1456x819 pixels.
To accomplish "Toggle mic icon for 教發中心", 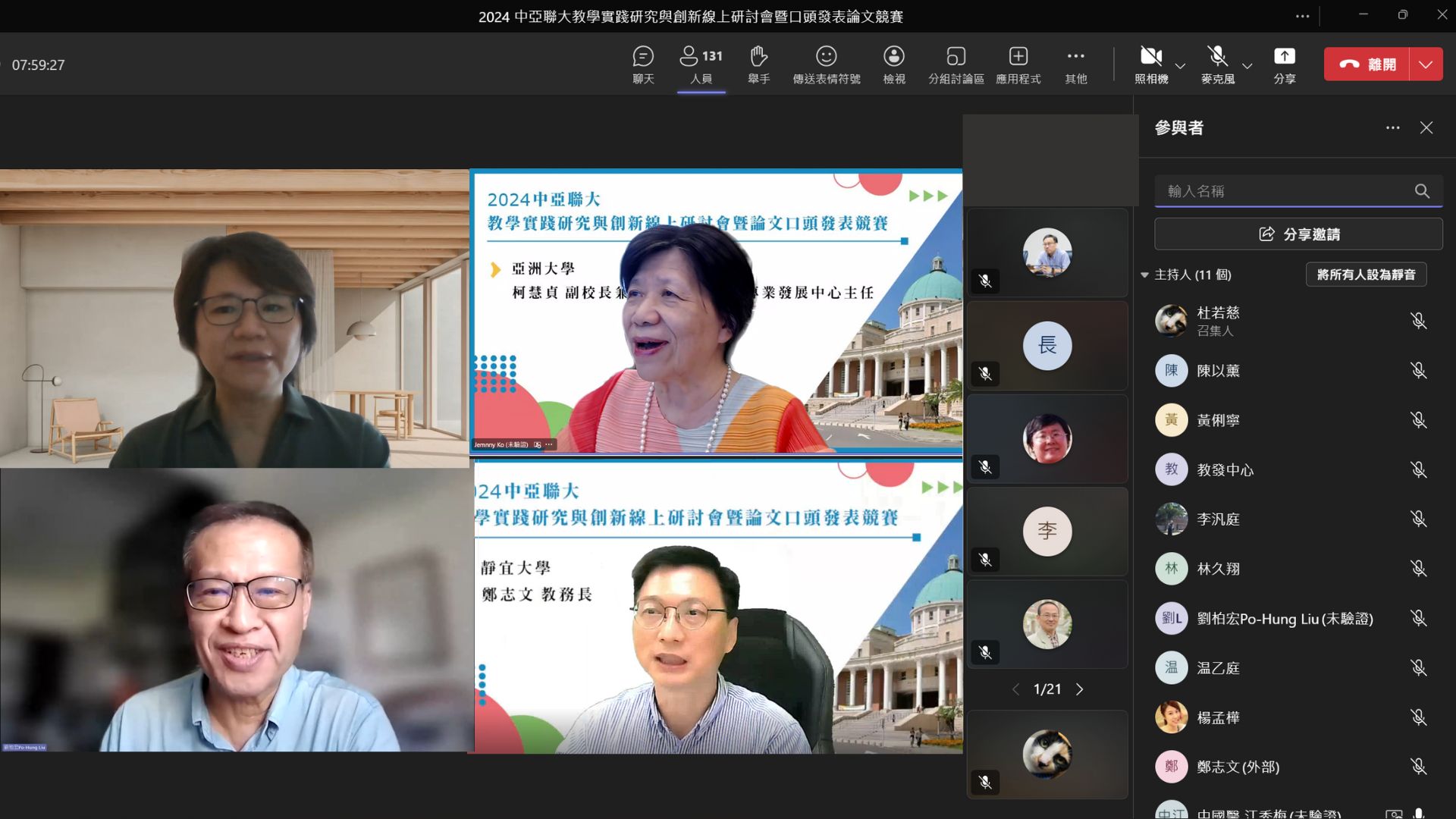I will coord(1418,469).
